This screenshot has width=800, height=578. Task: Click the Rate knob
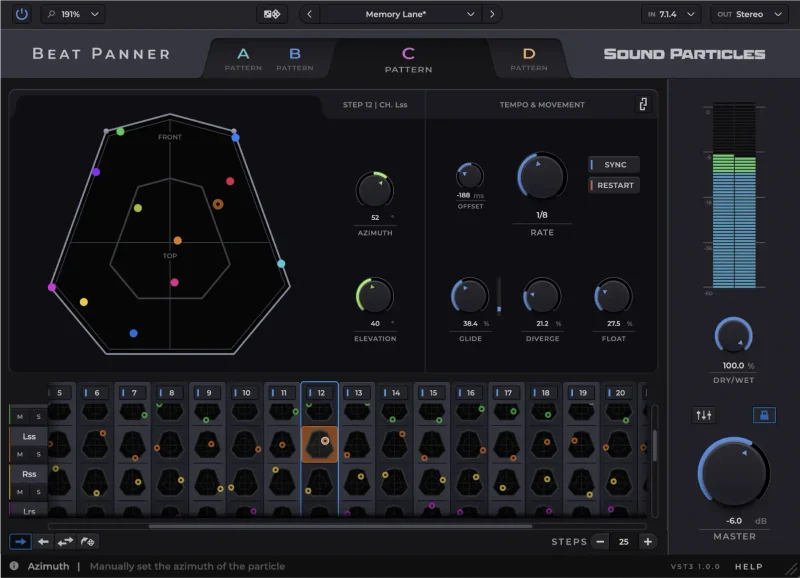pyautogui.click(x=542, y=177)
